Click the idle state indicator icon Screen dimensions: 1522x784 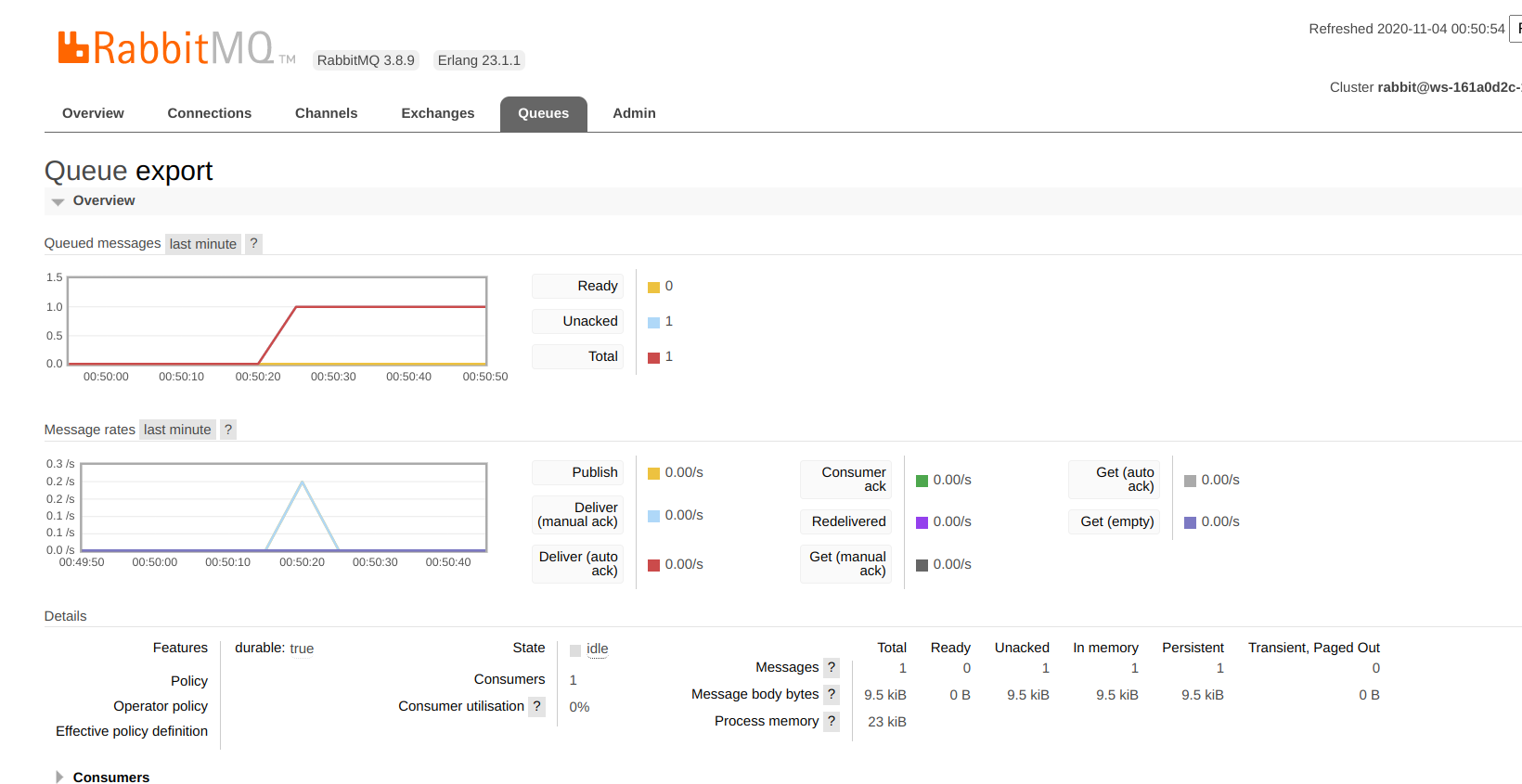pos(575,650)
